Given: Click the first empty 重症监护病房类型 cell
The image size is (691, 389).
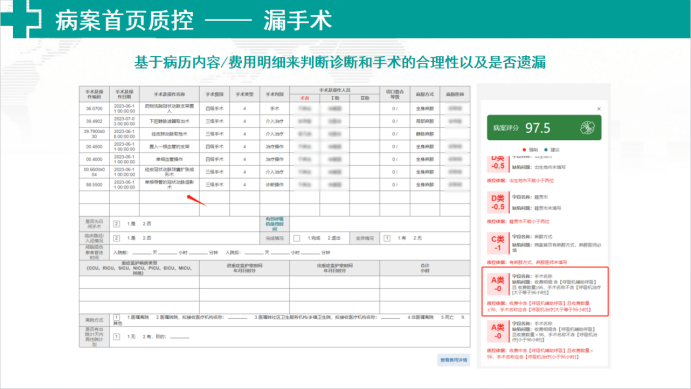Looking at the screenshot, I should (x=139, y=282).
